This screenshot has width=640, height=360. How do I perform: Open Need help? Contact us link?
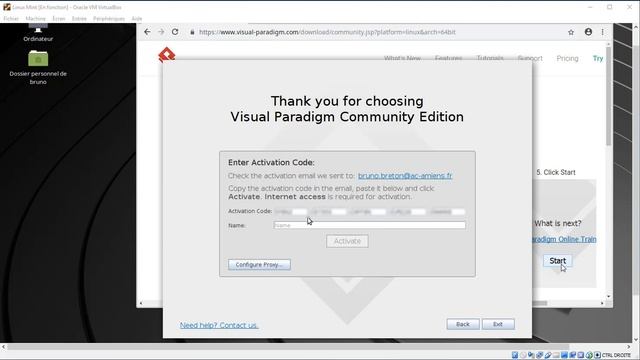[219, 325]
